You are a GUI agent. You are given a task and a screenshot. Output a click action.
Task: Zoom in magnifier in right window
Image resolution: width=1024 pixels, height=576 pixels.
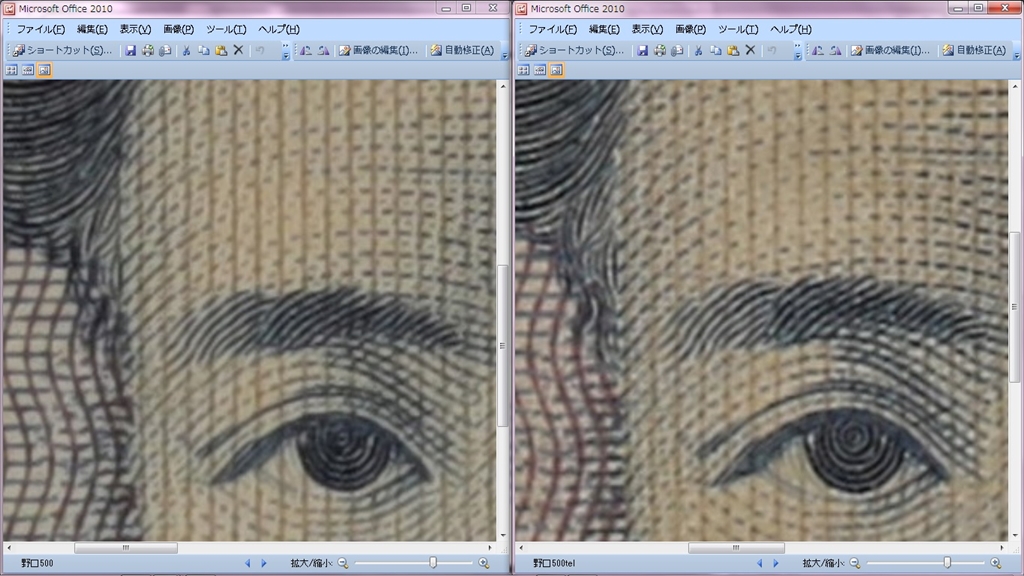click(x=996, y=563)
